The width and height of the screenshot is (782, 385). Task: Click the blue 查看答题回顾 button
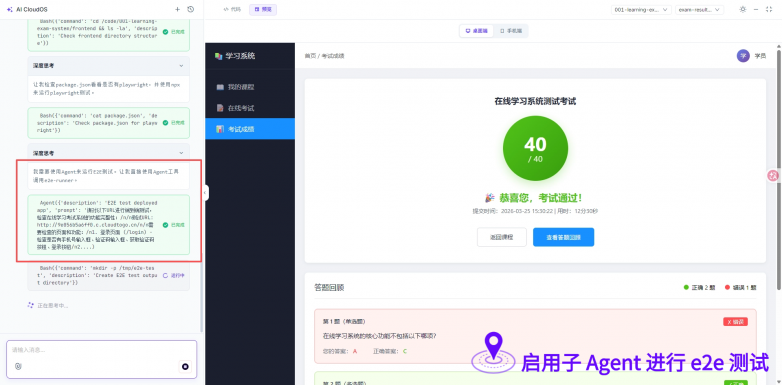click(x=563, y=237)
